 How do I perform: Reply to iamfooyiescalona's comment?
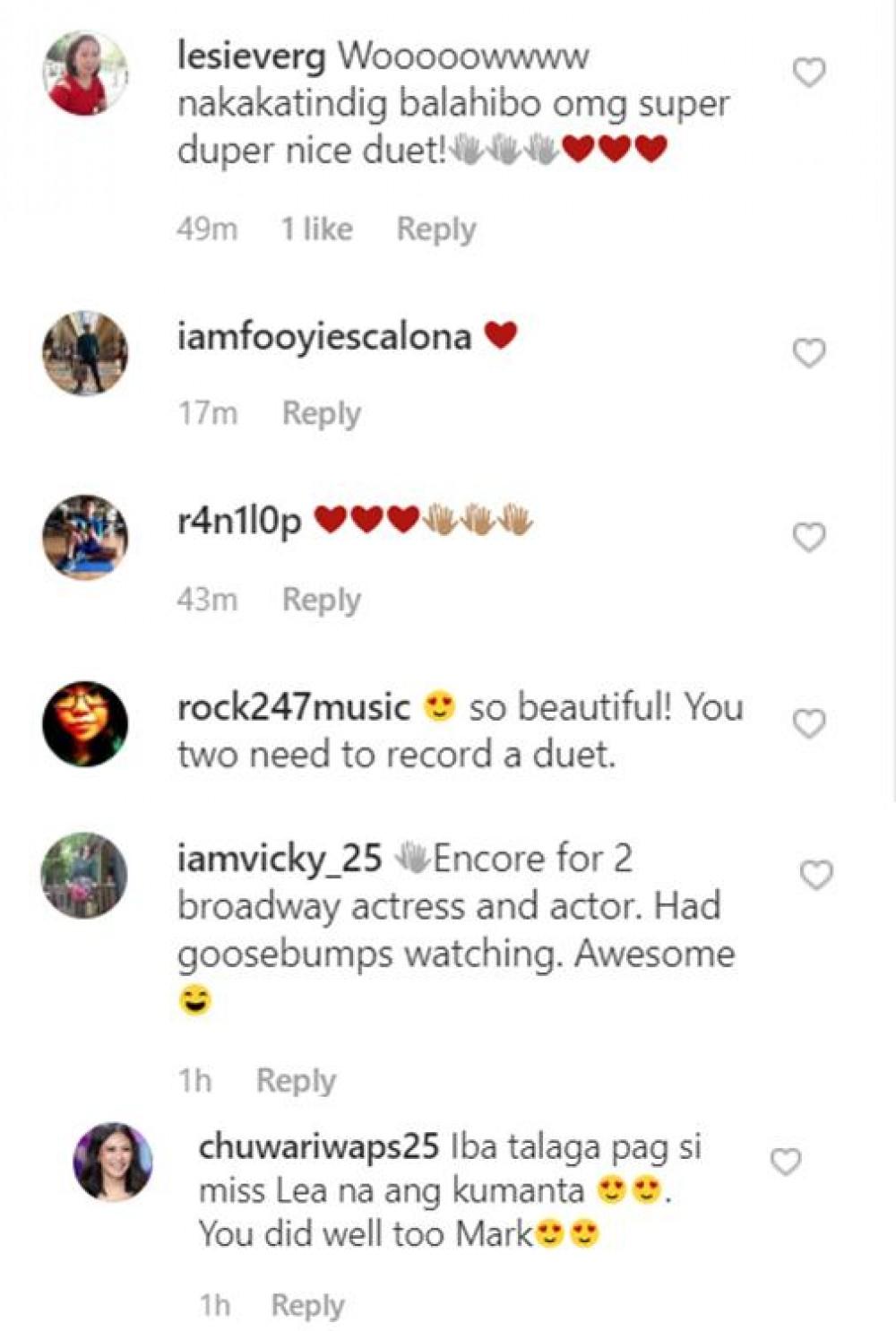322,413
